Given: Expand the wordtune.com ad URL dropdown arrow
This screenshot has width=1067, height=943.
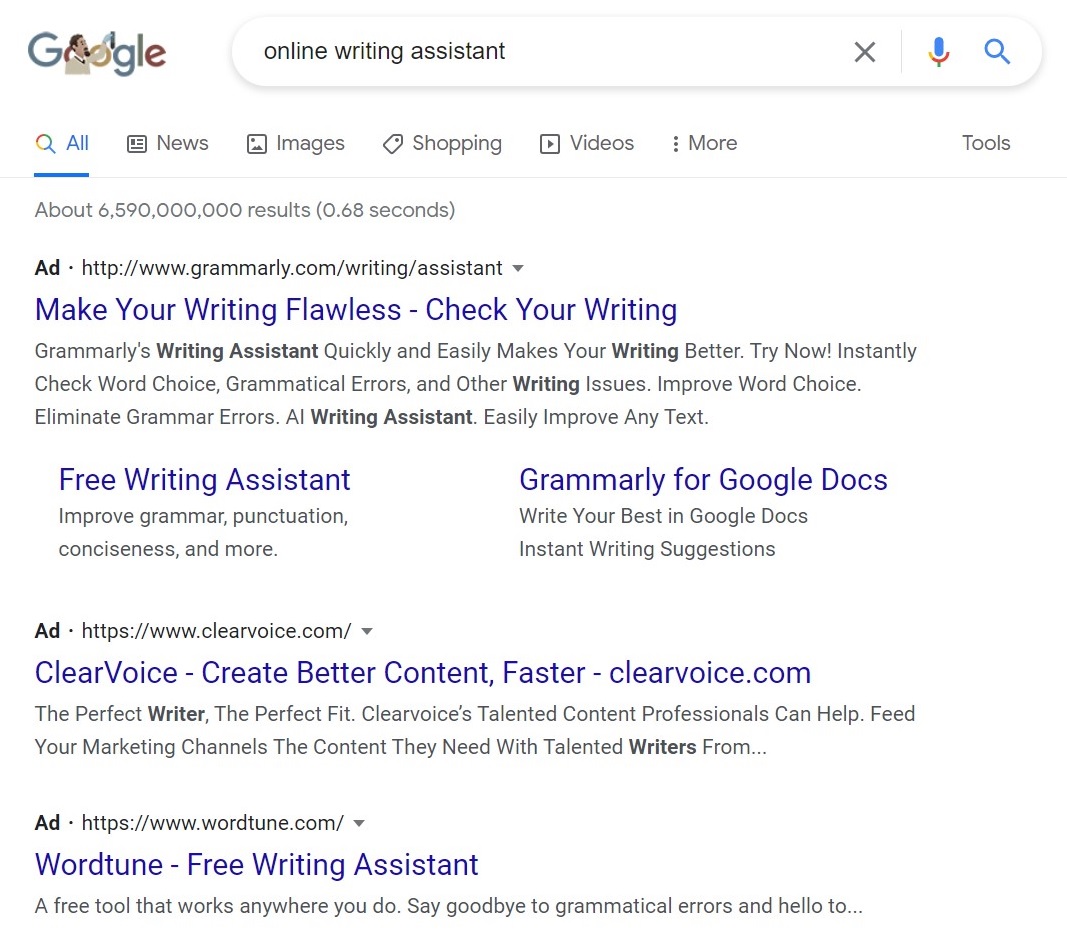Looking at the screenshot, I should (x=359, y=824).
